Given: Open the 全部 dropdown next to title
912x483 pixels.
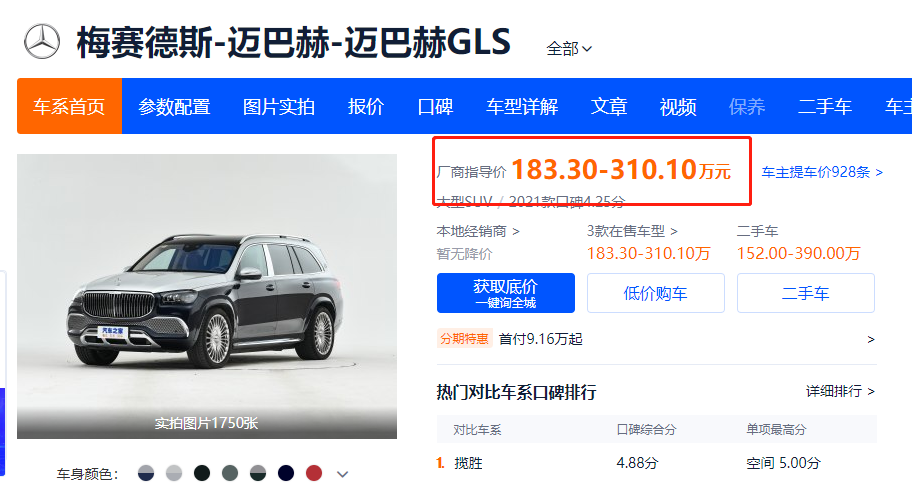Looking at the screenshot, I should coord(569,48).
